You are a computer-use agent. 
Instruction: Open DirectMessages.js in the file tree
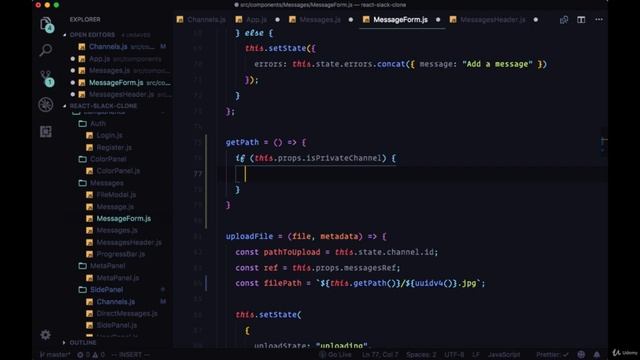click(127, 314)
